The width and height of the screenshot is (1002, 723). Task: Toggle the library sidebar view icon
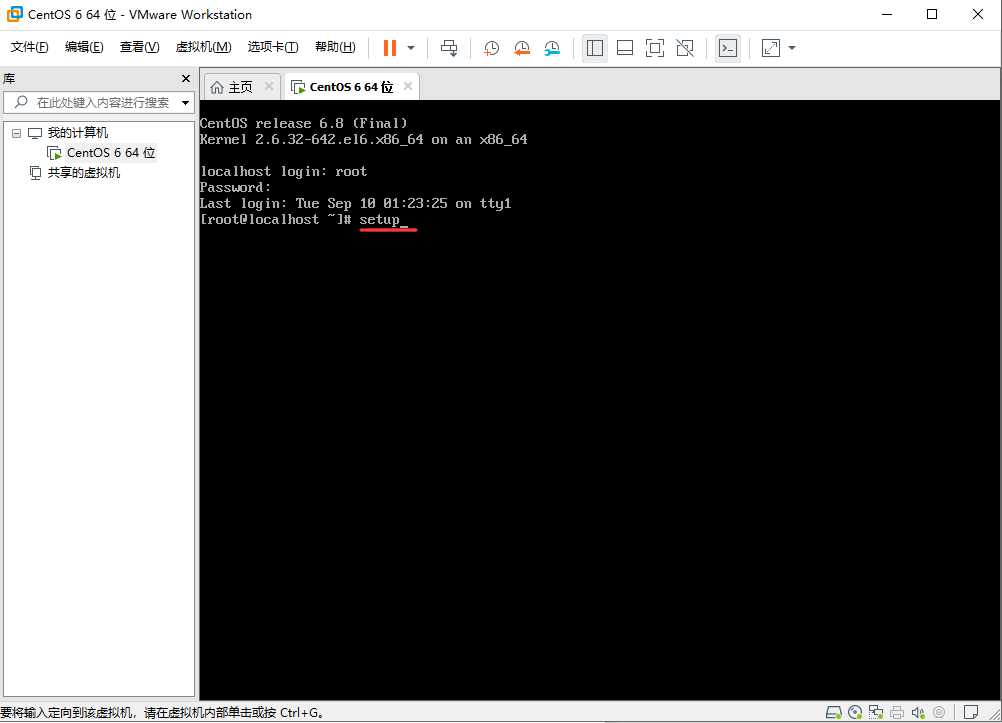[x=595, y=48]
